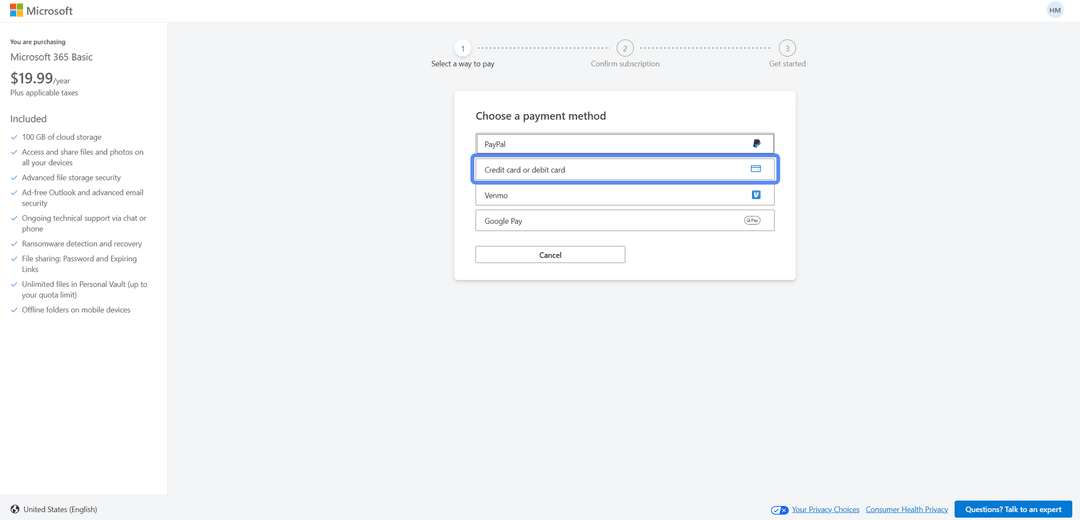Cancel the payment method selection

tap(550, 255)
